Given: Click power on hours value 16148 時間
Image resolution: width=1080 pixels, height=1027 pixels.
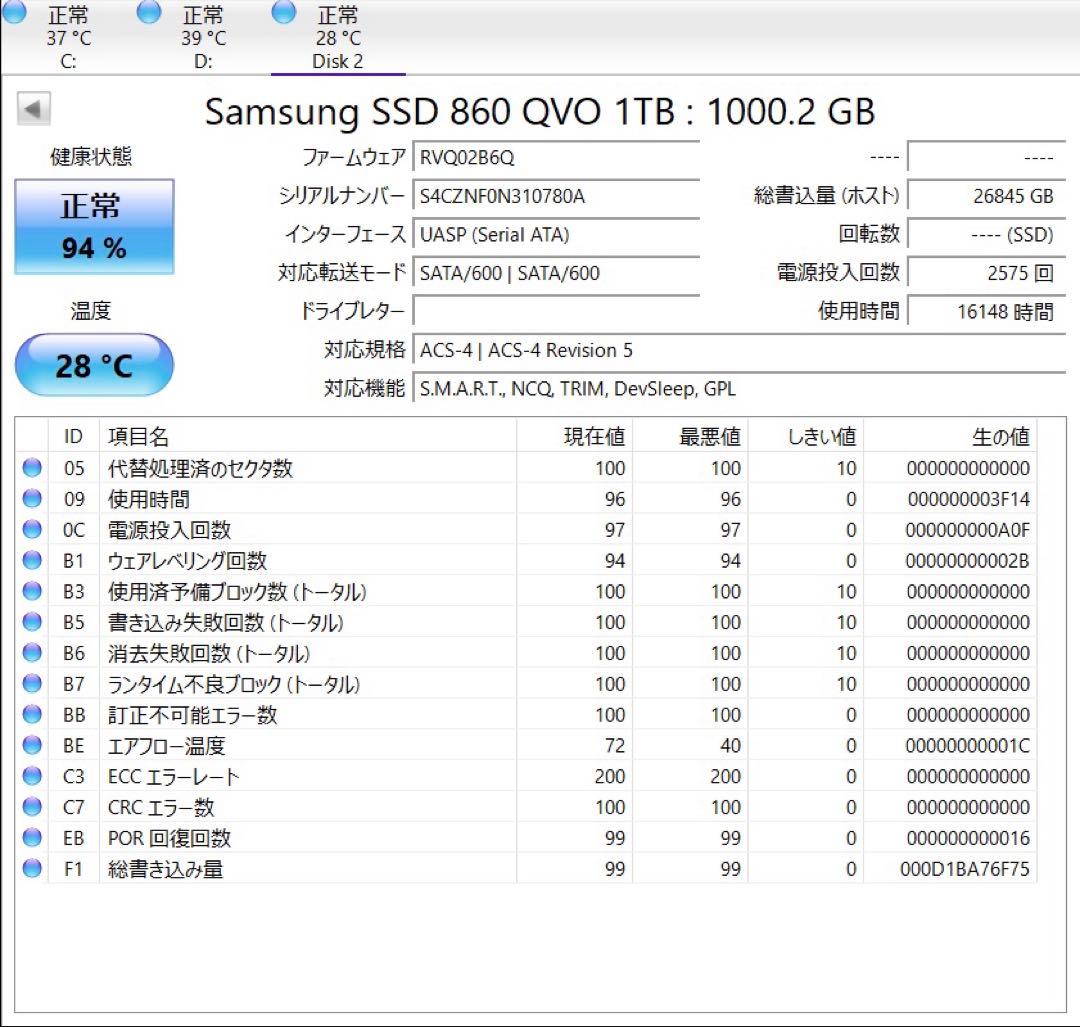Looking at the screenshot, I should 987,312.
